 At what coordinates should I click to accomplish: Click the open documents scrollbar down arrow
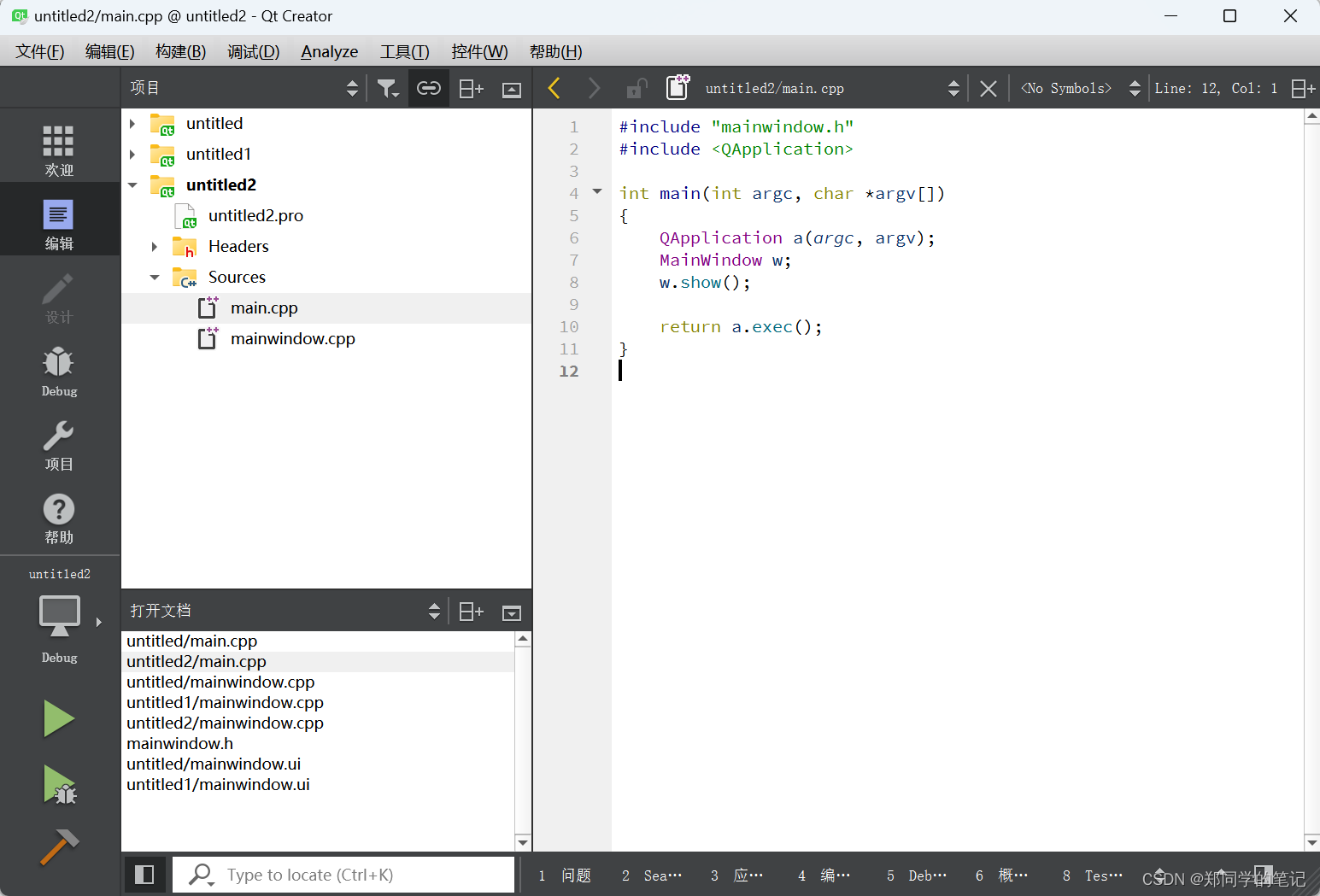click(x=523, y=842)
